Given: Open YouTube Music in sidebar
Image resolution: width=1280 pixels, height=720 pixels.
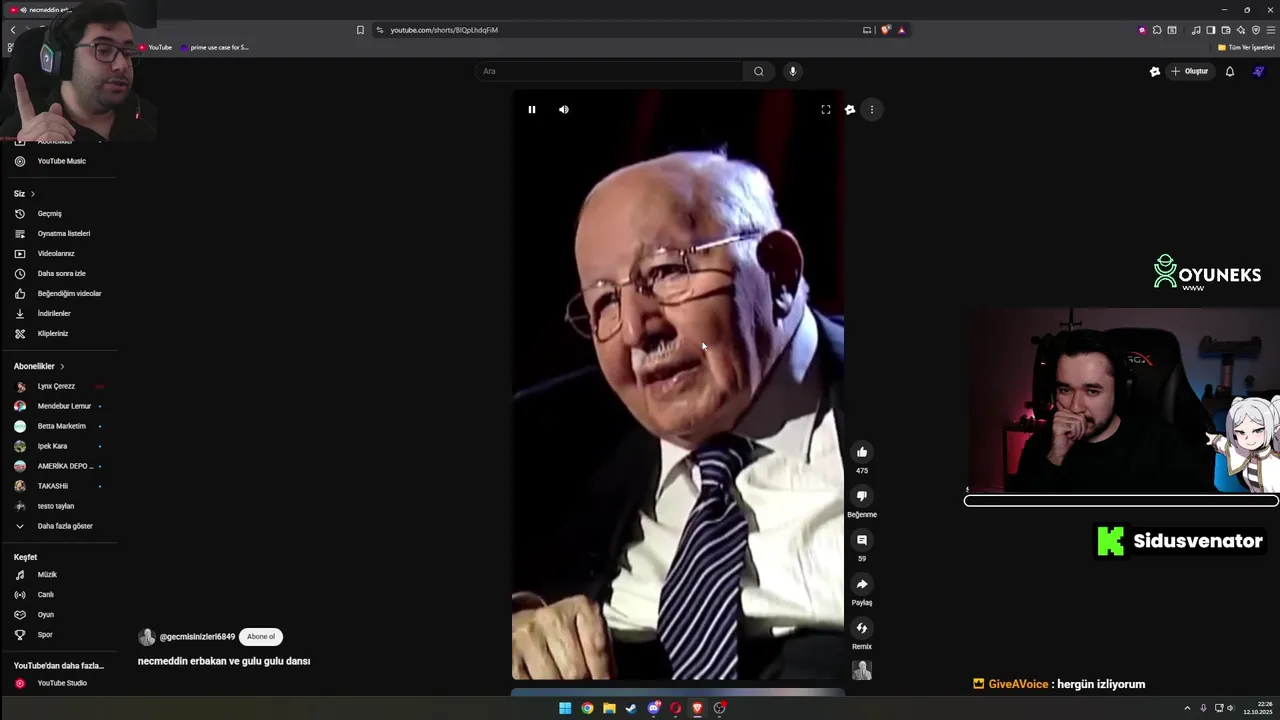Looking at the screenshot, I should [x=60, y=161].
